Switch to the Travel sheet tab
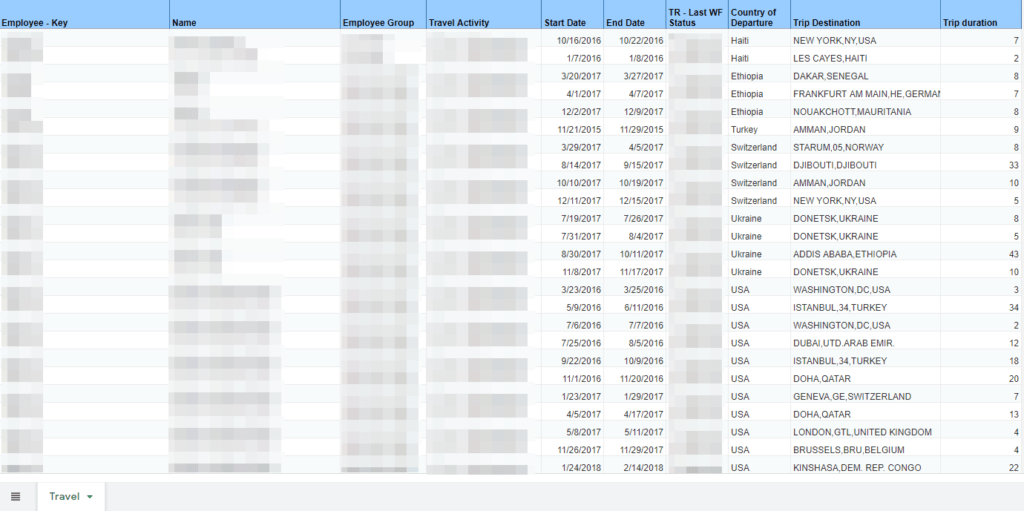1024x511 pixels. (x=64, y=497)
